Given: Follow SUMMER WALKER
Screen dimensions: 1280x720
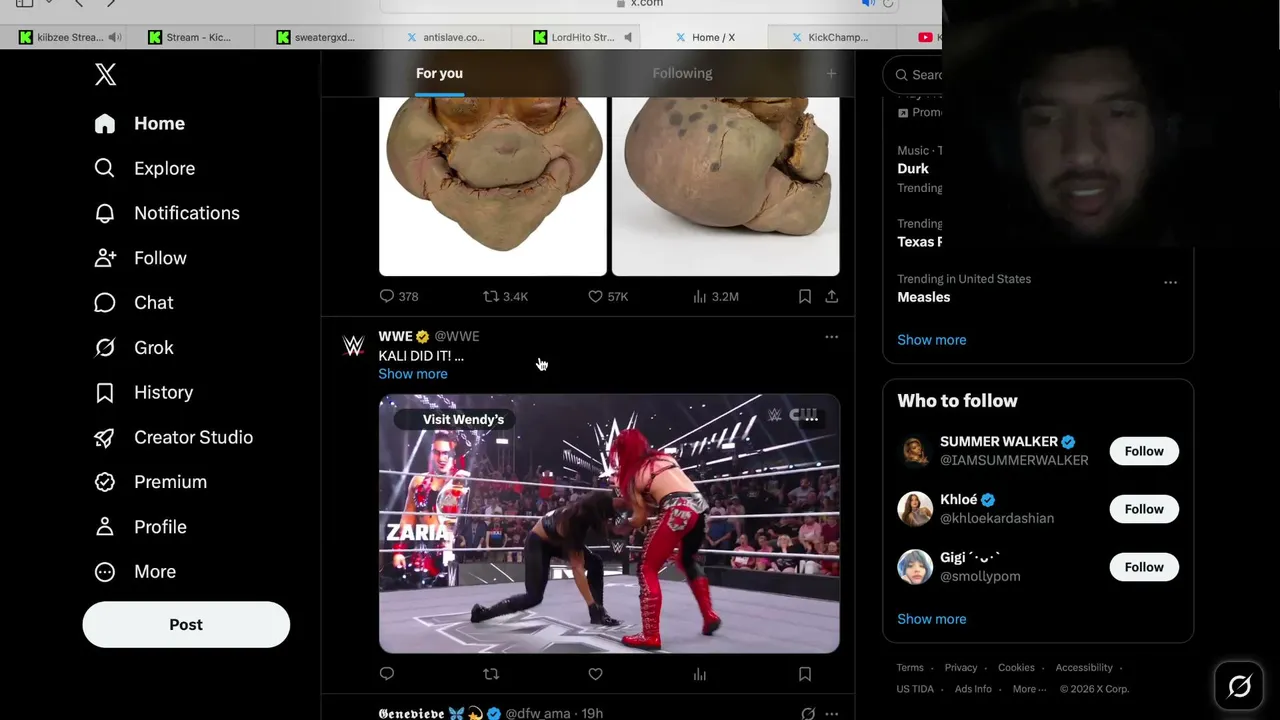Looking at the screenshot, I should [x=1144, y=451].
